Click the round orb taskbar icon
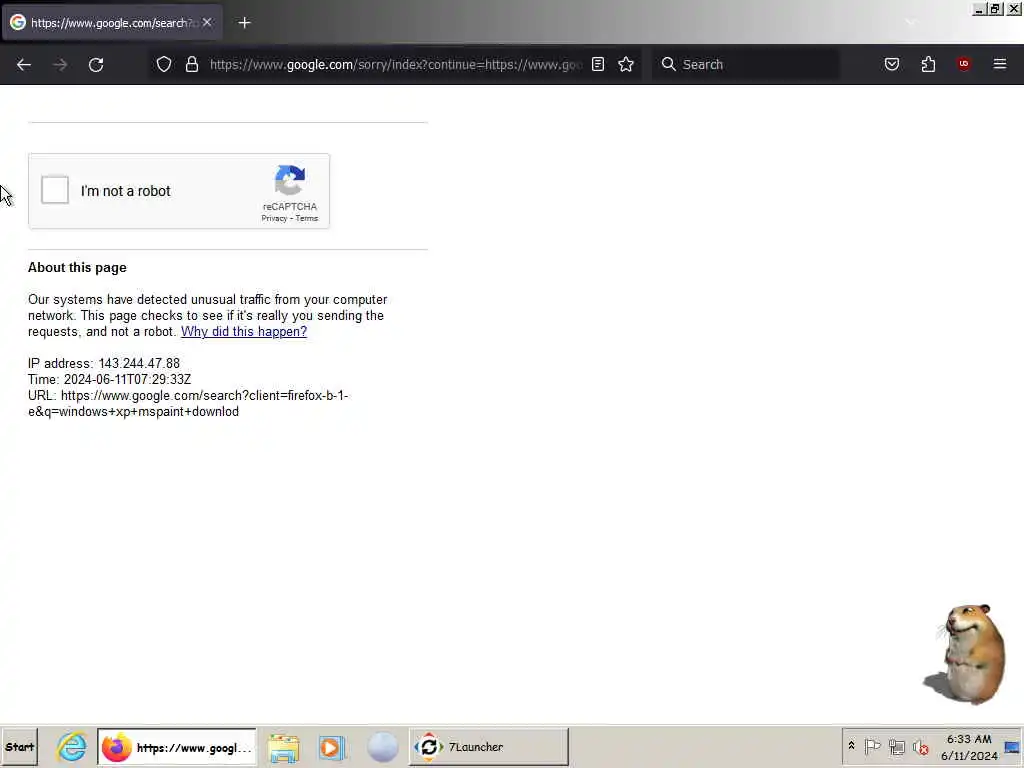This screenshot has width=1024, height=768. [x=383, y=747]
